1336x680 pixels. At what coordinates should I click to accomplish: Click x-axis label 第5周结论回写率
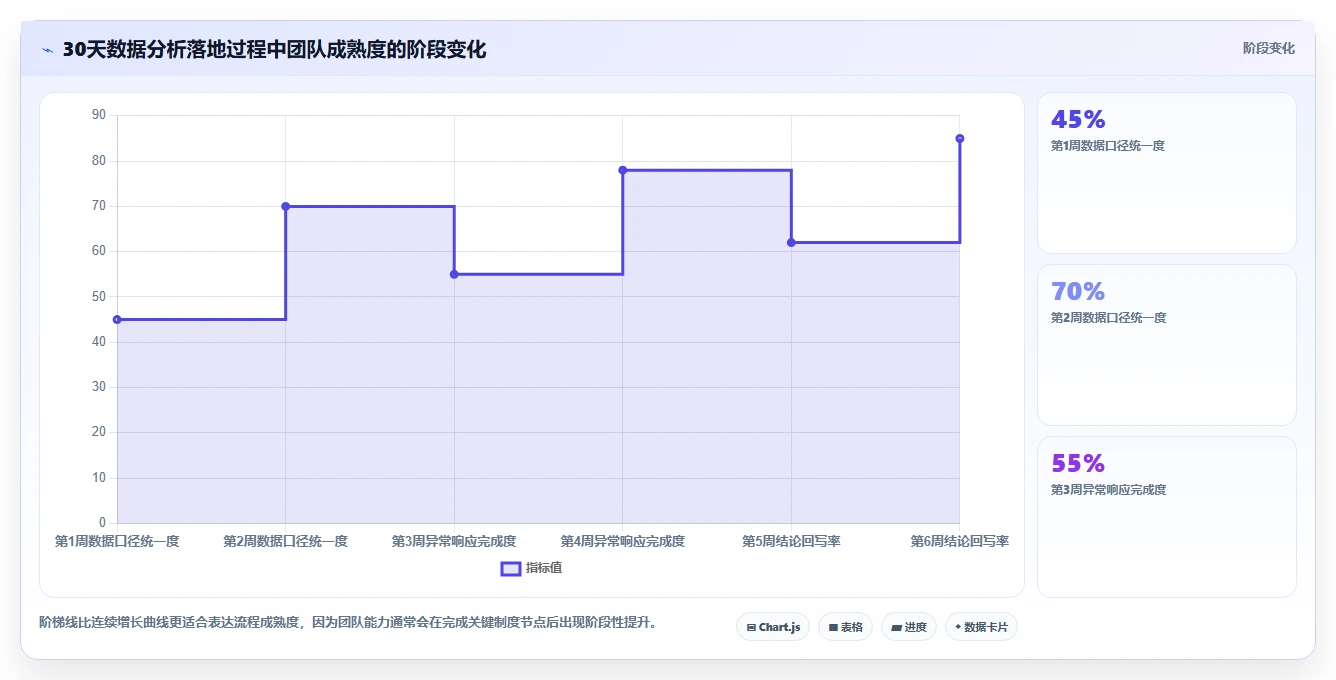point(791,541)
